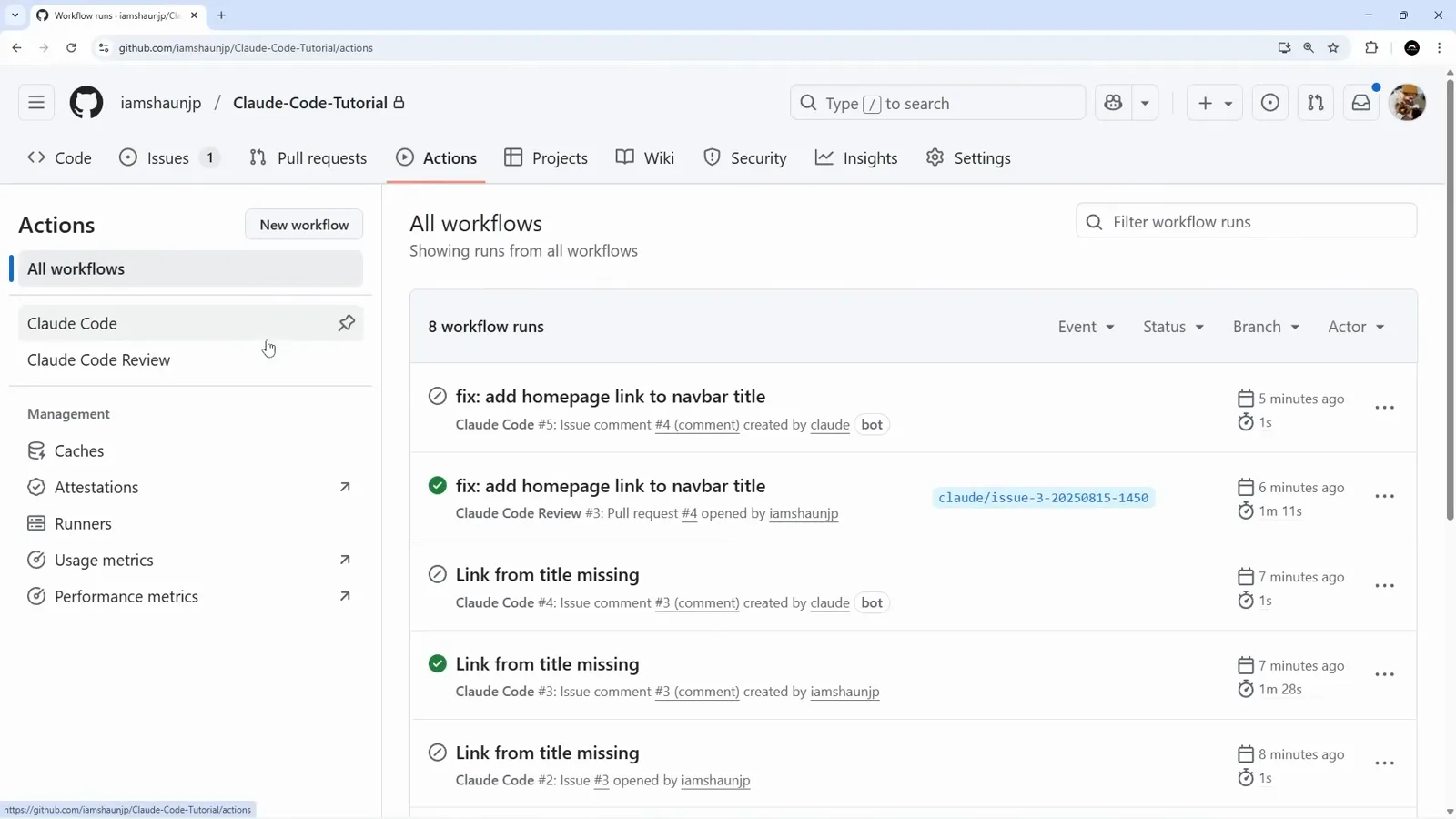This screenshot has width=1456, height=819.
Task: Open the Event filter dropdown
Action: pyautogui.click(x=1086, y=327)
